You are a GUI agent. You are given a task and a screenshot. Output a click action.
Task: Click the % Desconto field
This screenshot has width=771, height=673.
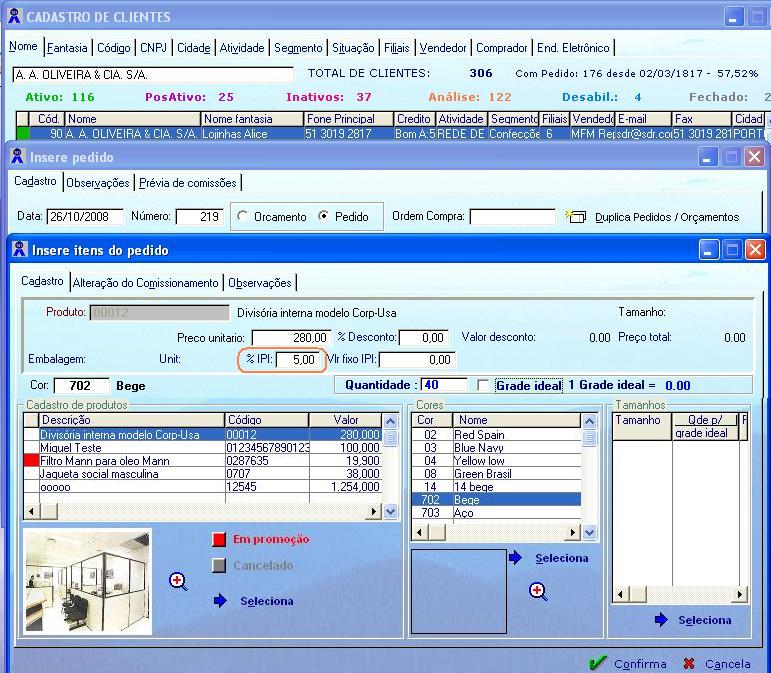[423, 337]
